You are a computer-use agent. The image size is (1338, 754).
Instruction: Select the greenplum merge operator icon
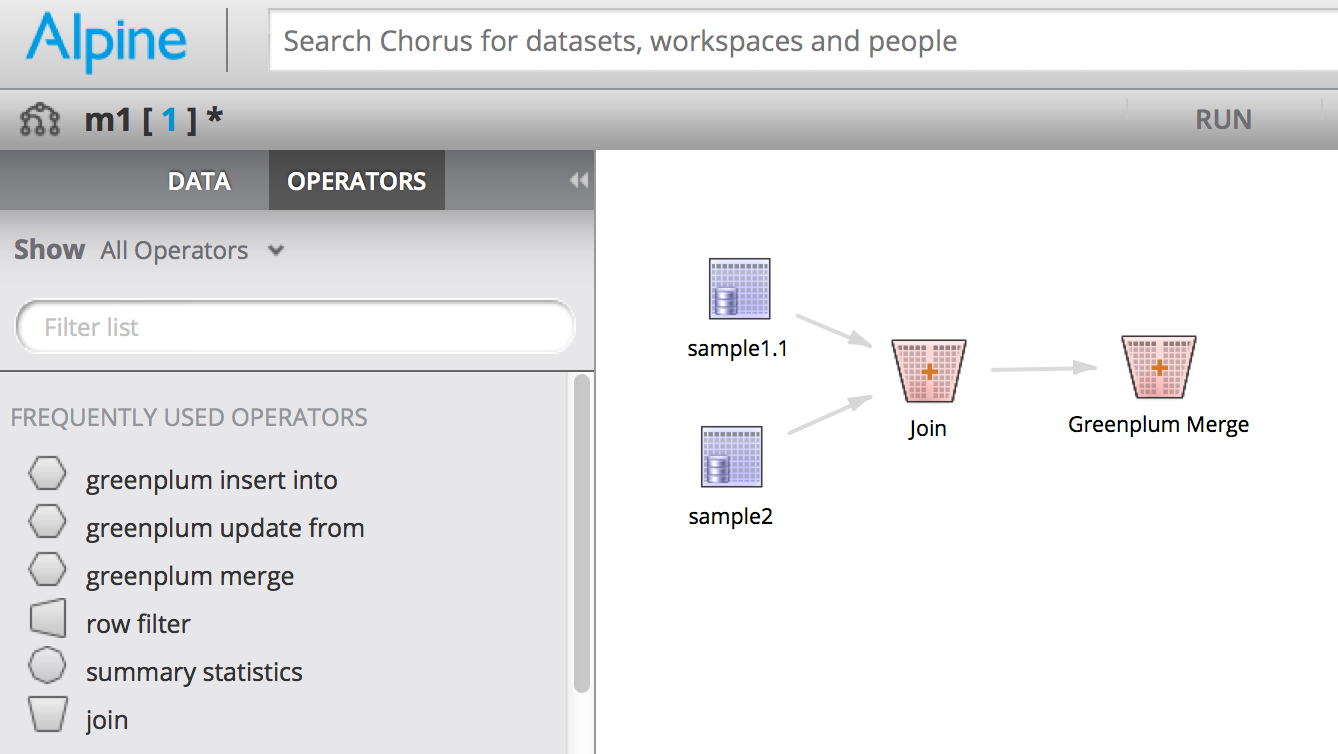pos(47,569)
